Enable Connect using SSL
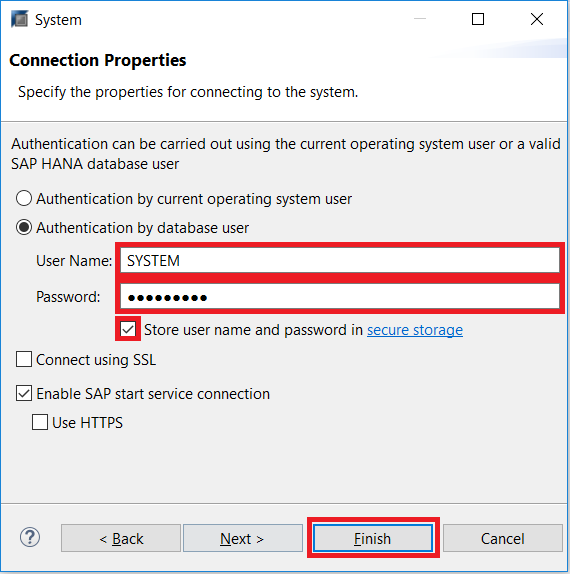The height and width of the screenshot is (574, 570). (x=24, y=359)
